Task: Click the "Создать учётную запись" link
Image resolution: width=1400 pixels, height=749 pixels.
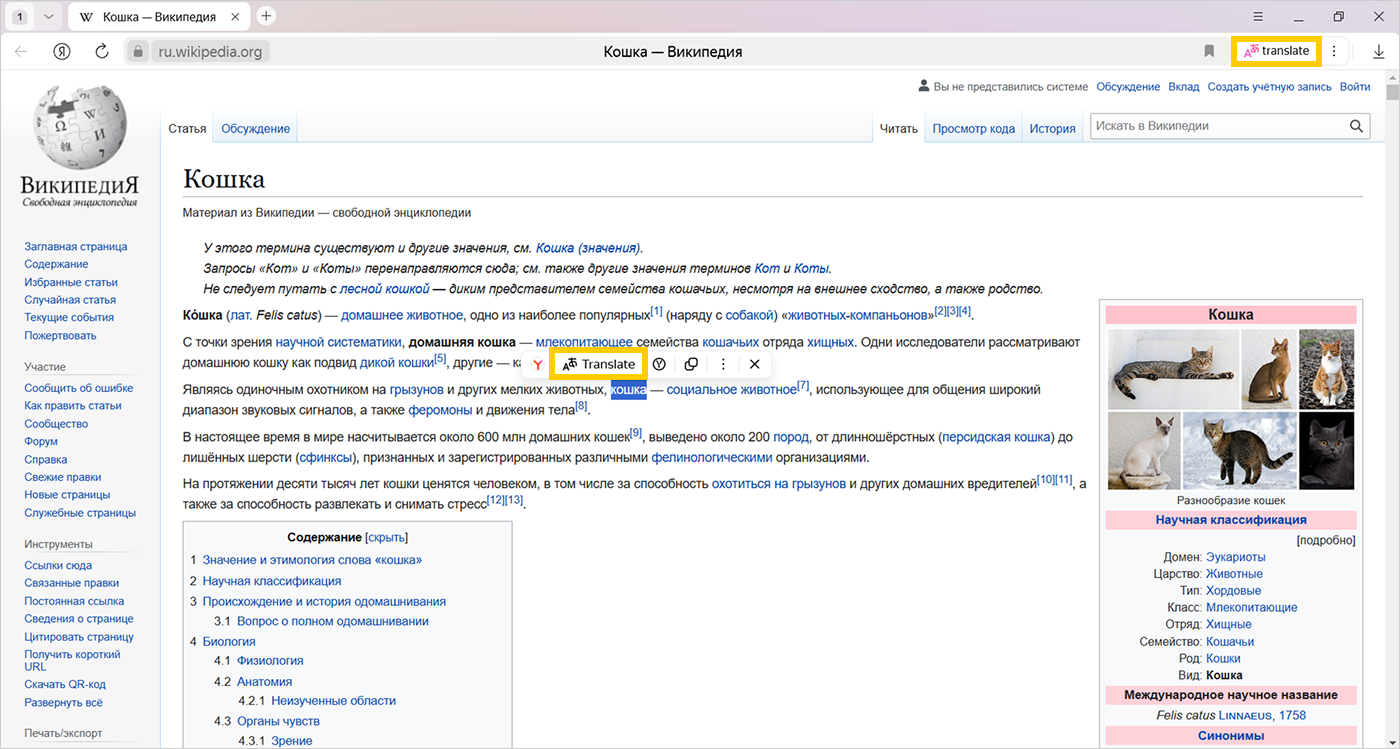Action: [x=1269, y=87]
